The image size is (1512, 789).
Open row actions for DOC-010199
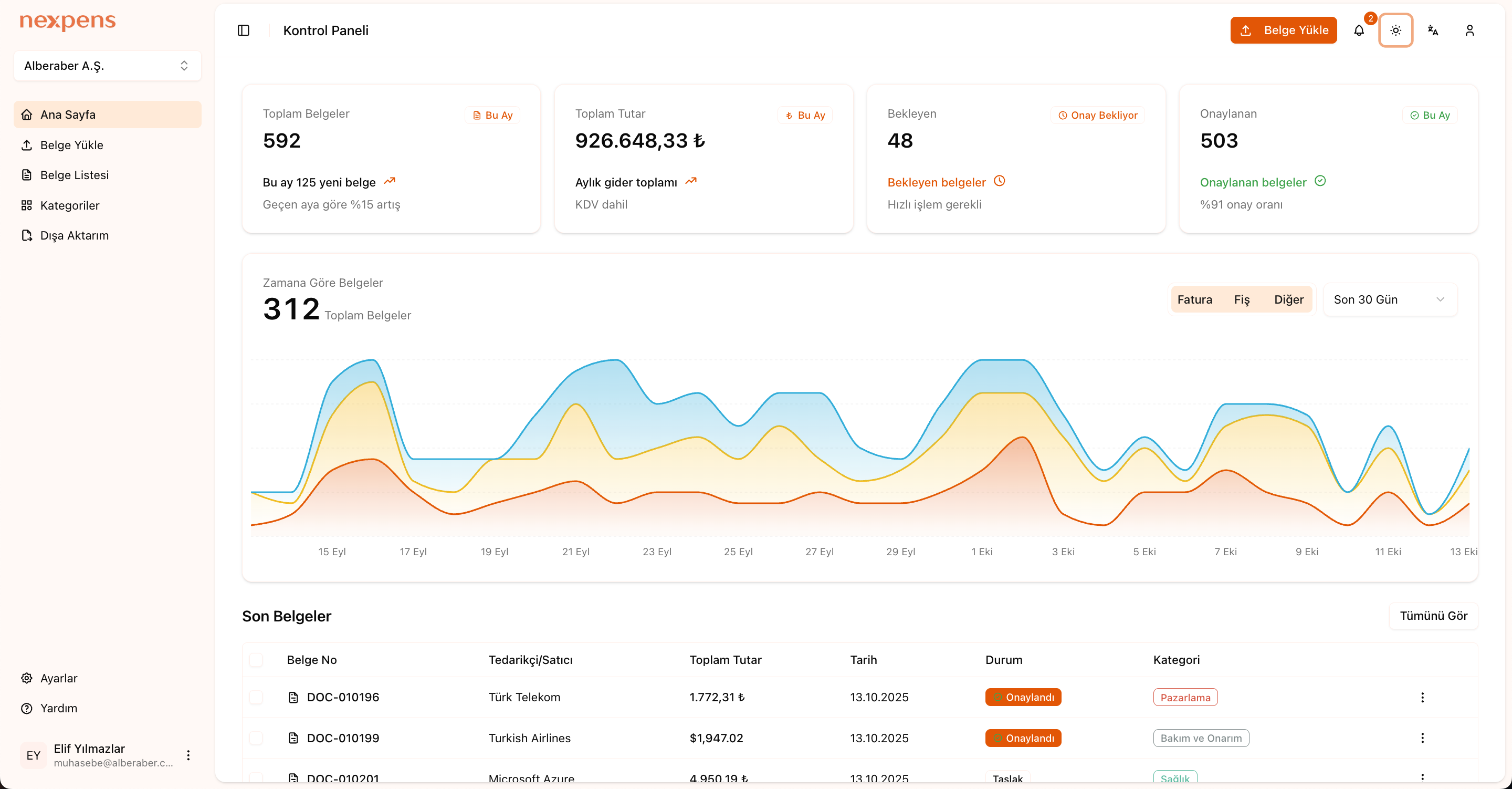[1422, 738]
